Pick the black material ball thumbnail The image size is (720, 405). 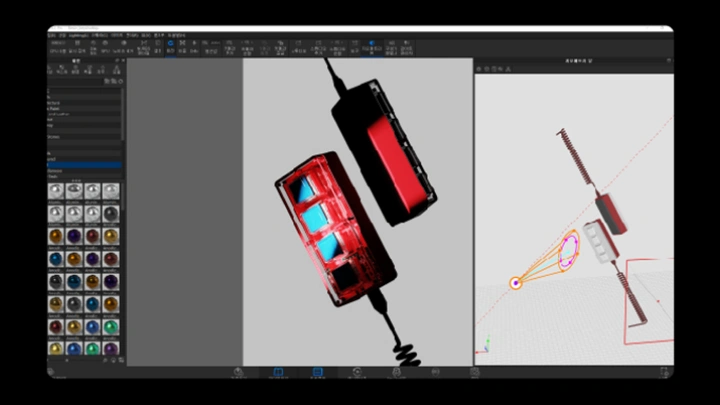pos(56,281)
